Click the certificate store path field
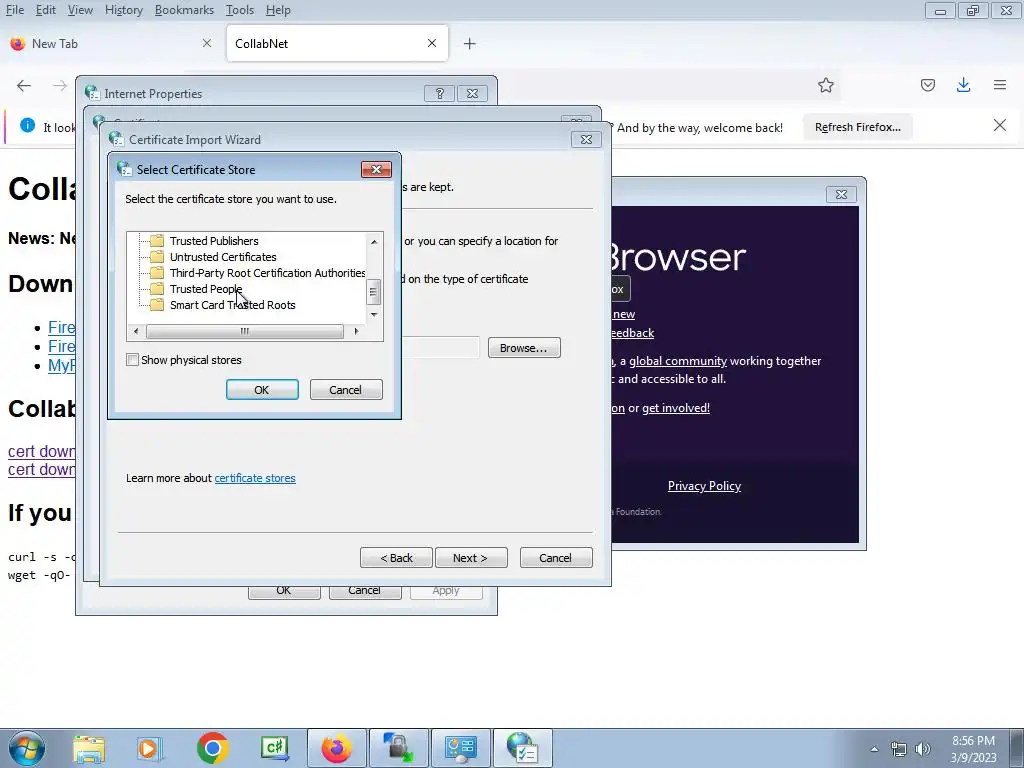This screenshot has height=768, width=1024. pos(440,347)
